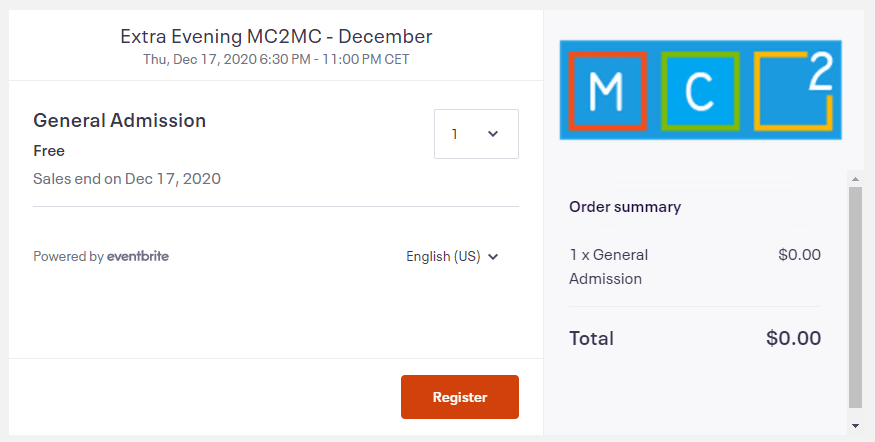Click the Register button
875x442 pixels.
460,397
